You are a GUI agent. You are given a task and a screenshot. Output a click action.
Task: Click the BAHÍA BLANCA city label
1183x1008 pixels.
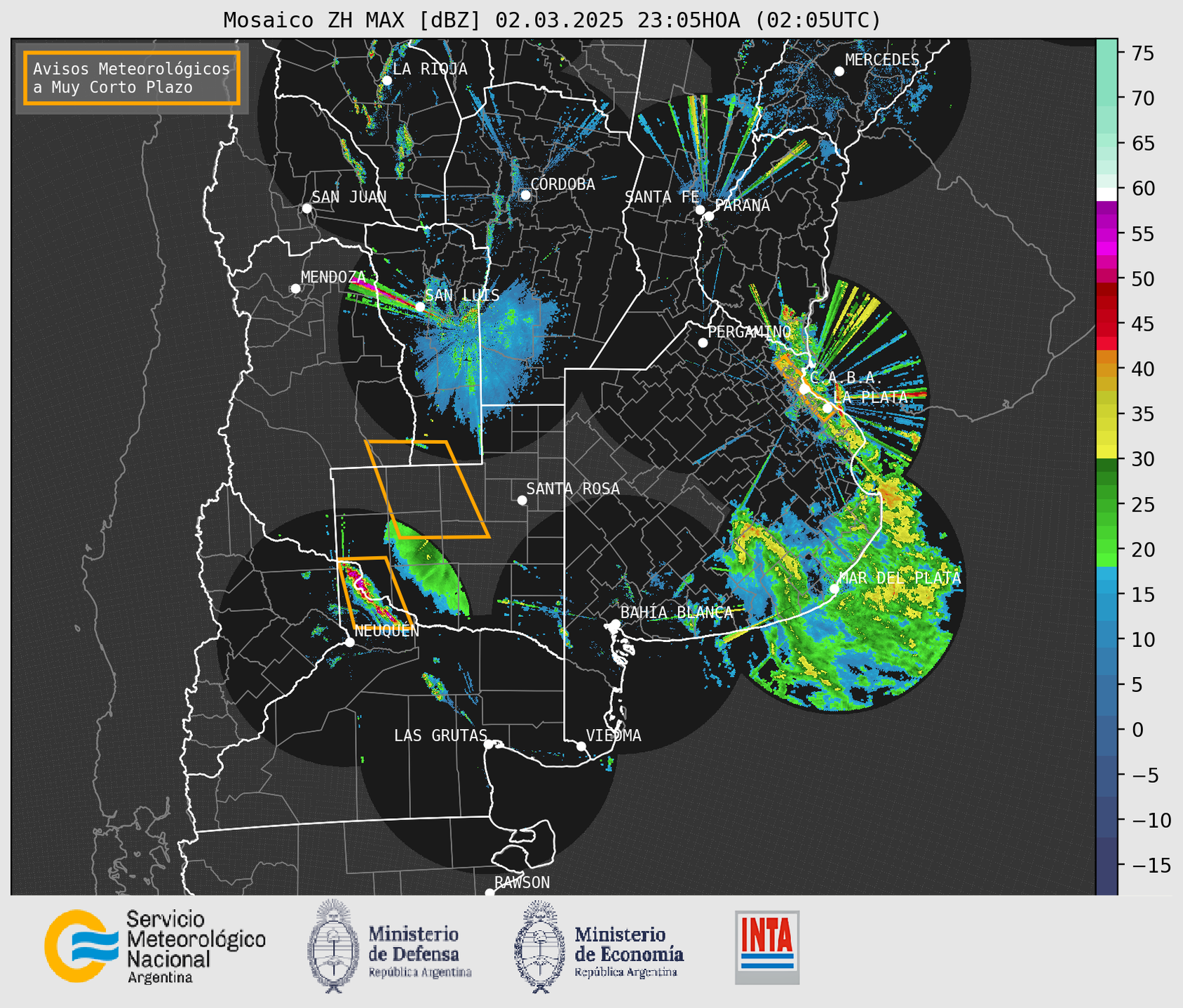(x=677, y=612)
